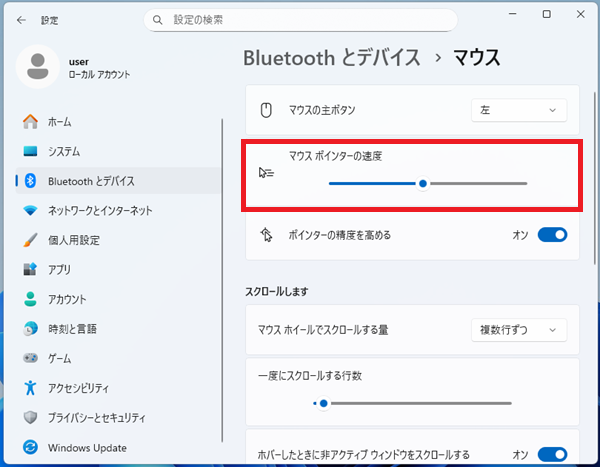The image size is (600, 467).
Task: Click the Windows Update icon
Action: [x=30, y=447]
